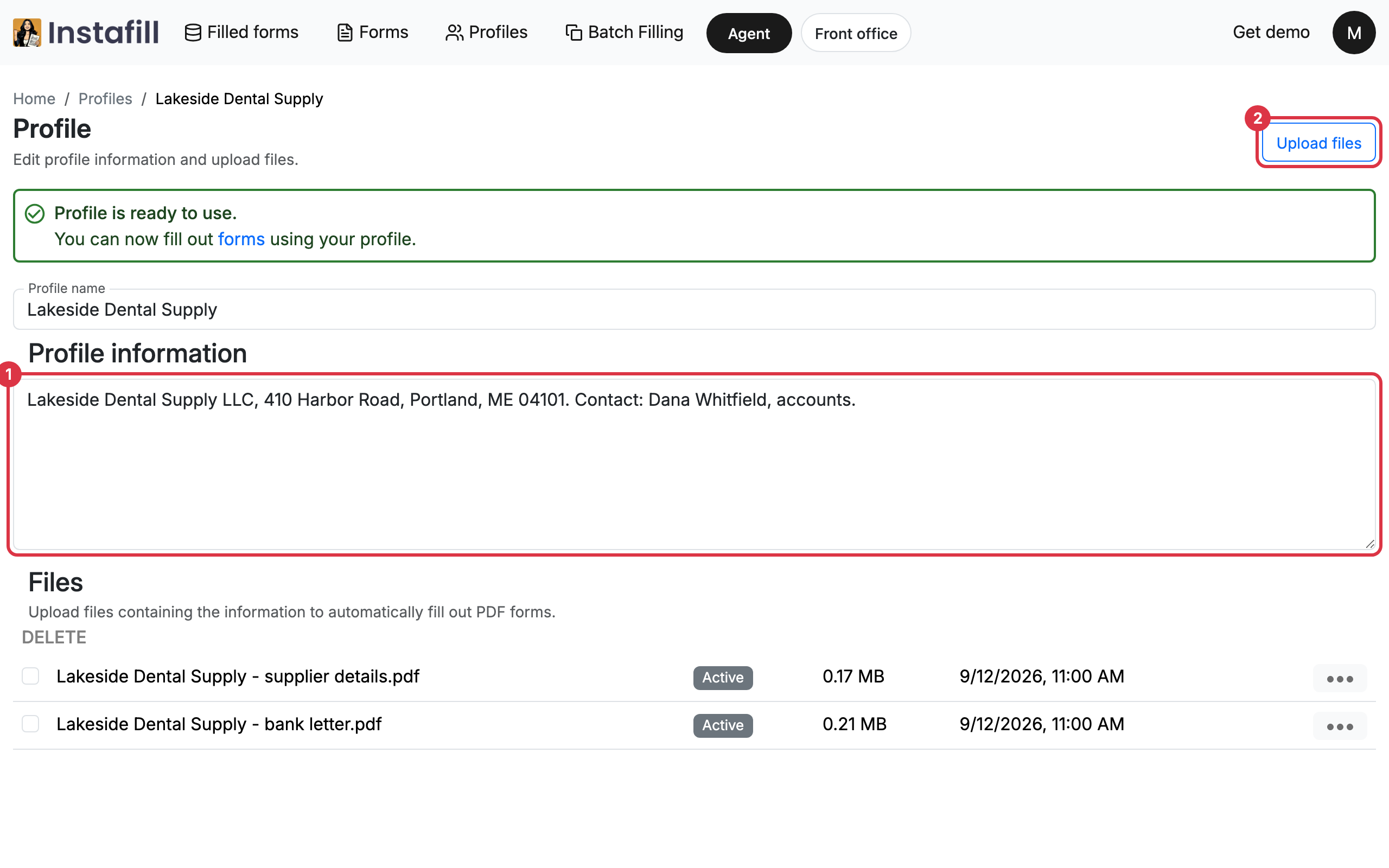Click the green checkmark status icon

point(34,214)
